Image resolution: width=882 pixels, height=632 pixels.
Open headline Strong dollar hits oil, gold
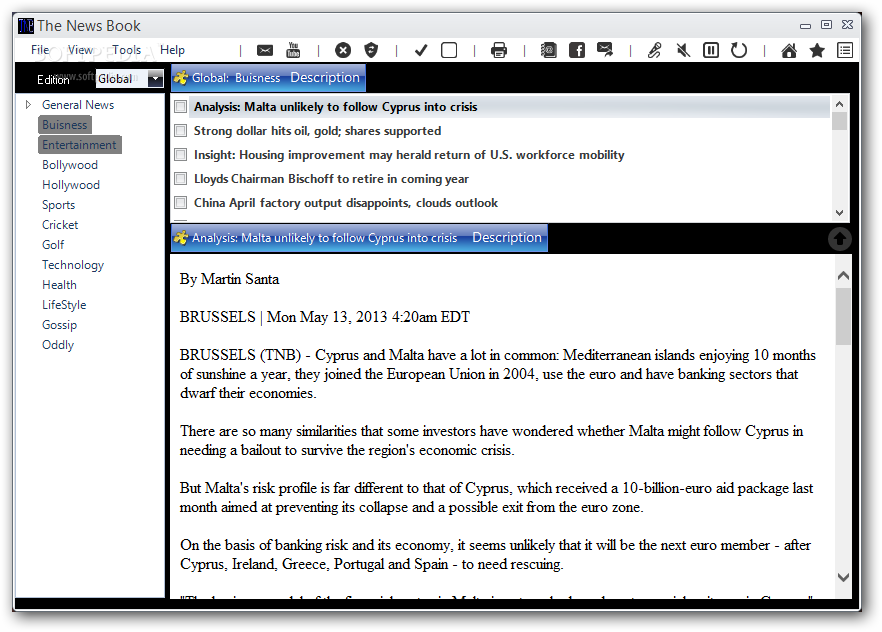317,131
